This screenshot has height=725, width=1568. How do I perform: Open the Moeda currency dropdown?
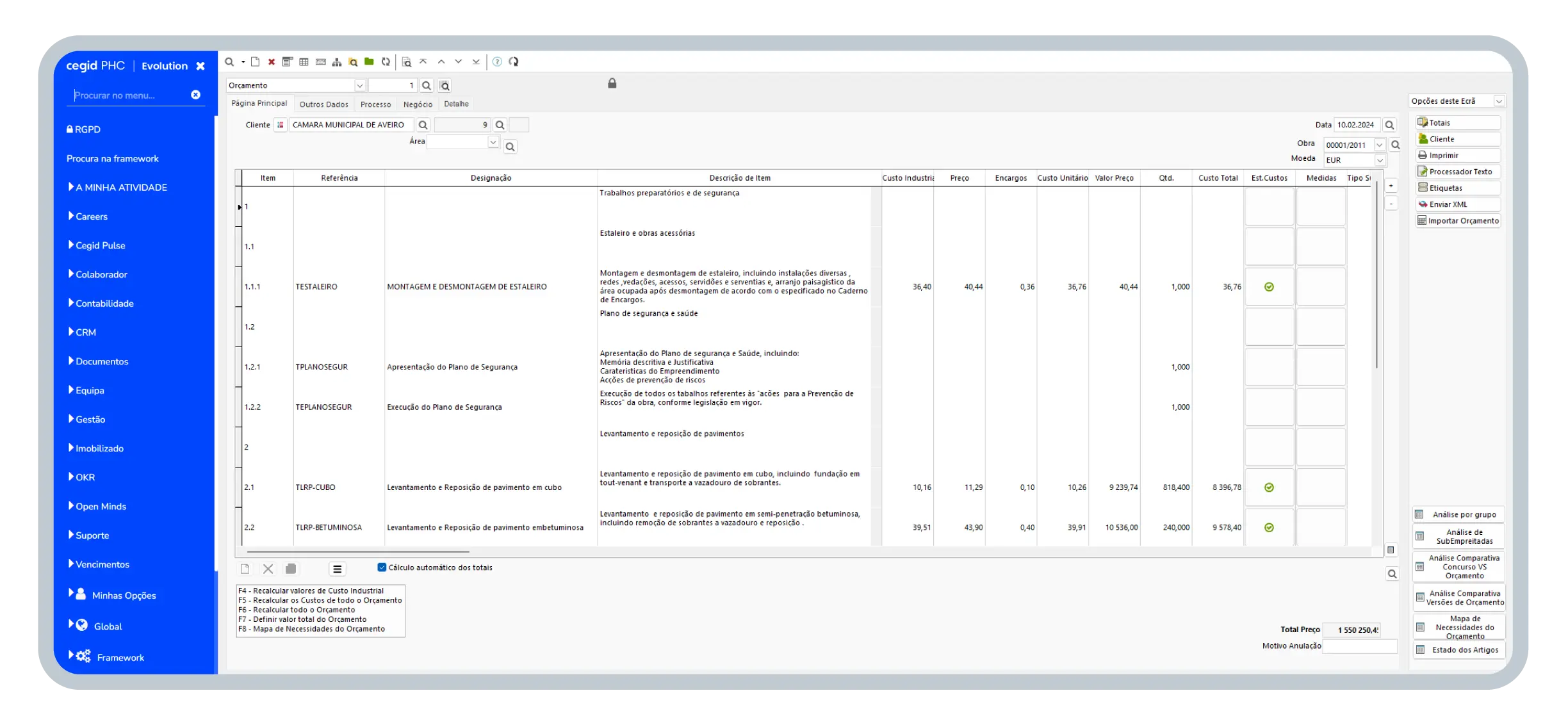point(1380,160)
